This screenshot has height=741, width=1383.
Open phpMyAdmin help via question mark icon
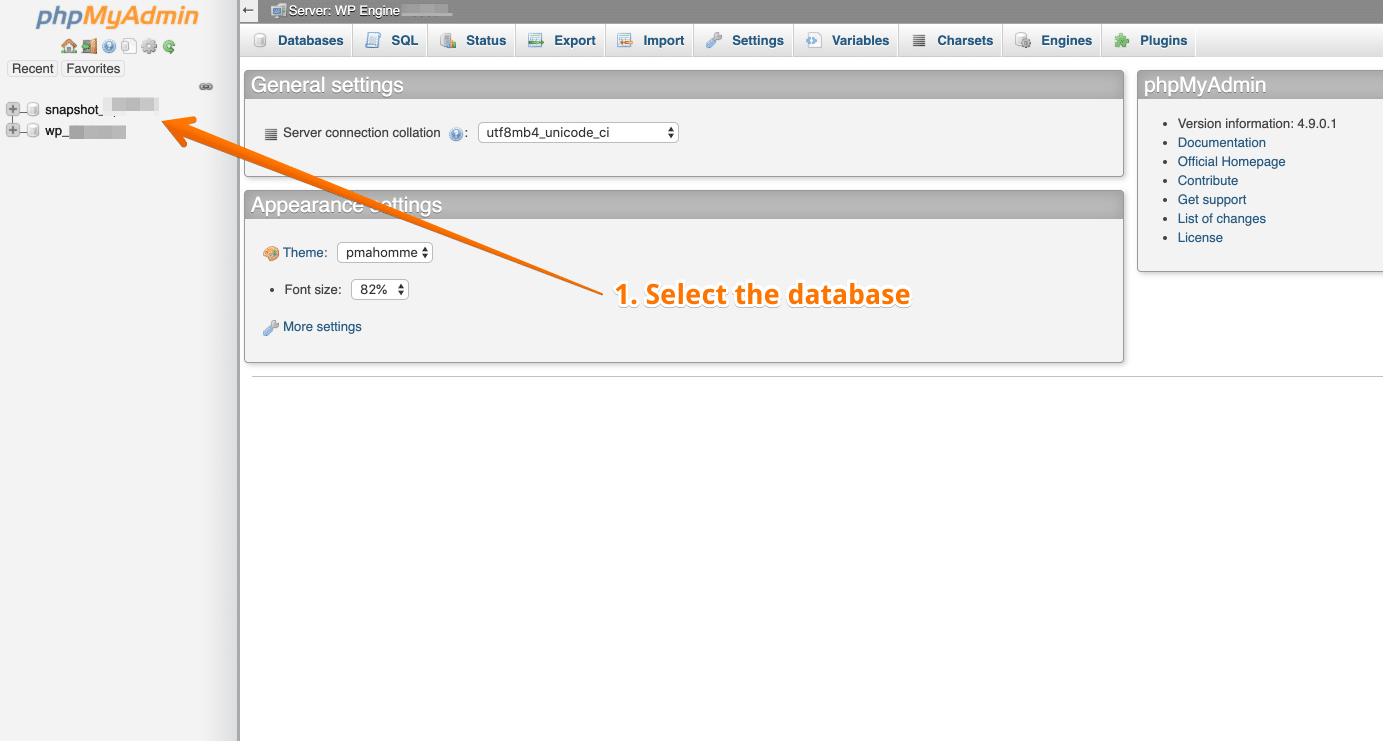pos(109,46)
